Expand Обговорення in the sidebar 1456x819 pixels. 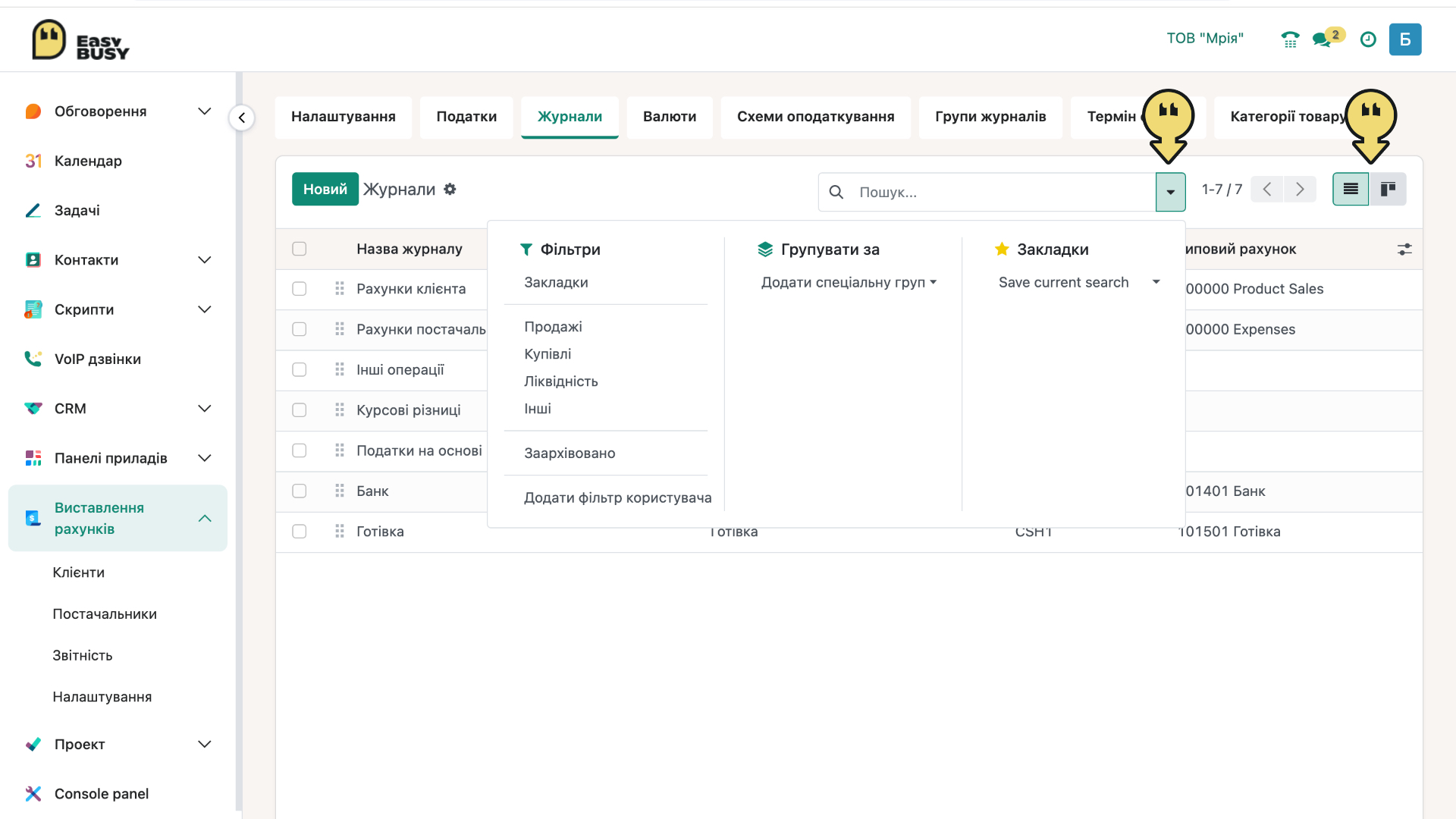pos(204,111)
